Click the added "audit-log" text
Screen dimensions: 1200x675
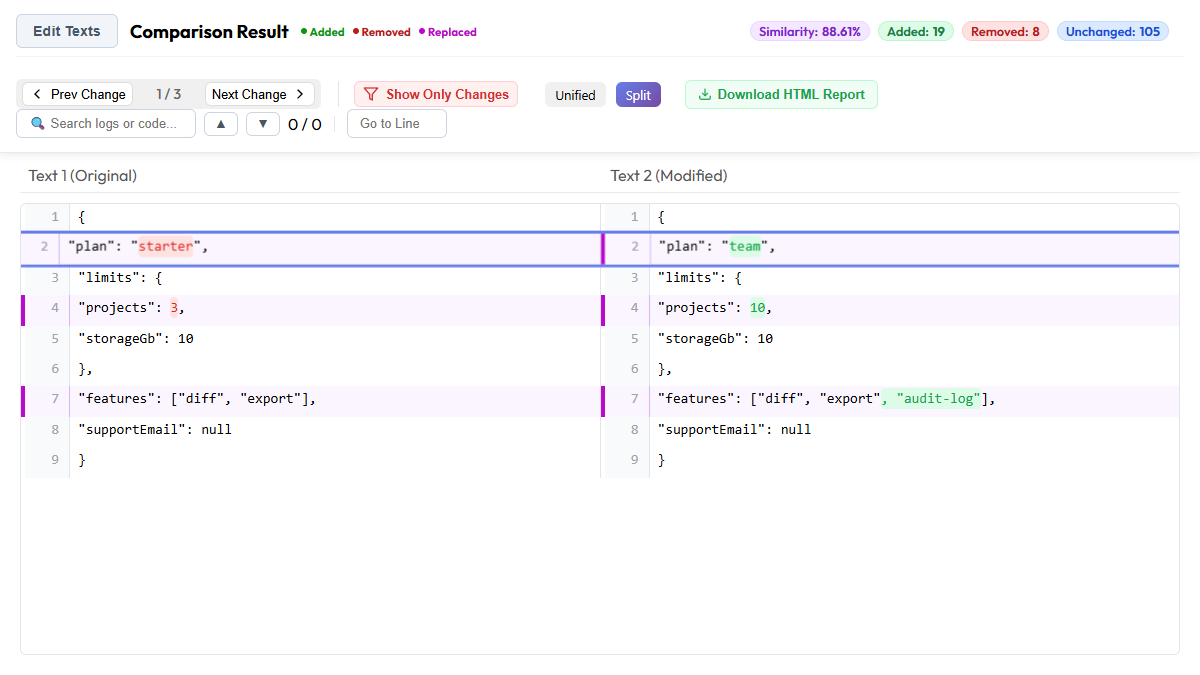931,398
